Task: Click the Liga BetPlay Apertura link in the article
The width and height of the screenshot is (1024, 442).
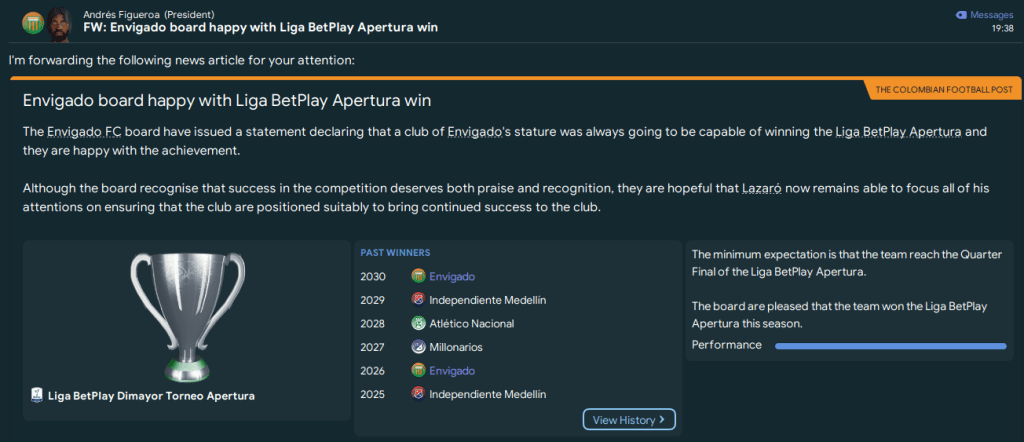Action: [896, 132]
